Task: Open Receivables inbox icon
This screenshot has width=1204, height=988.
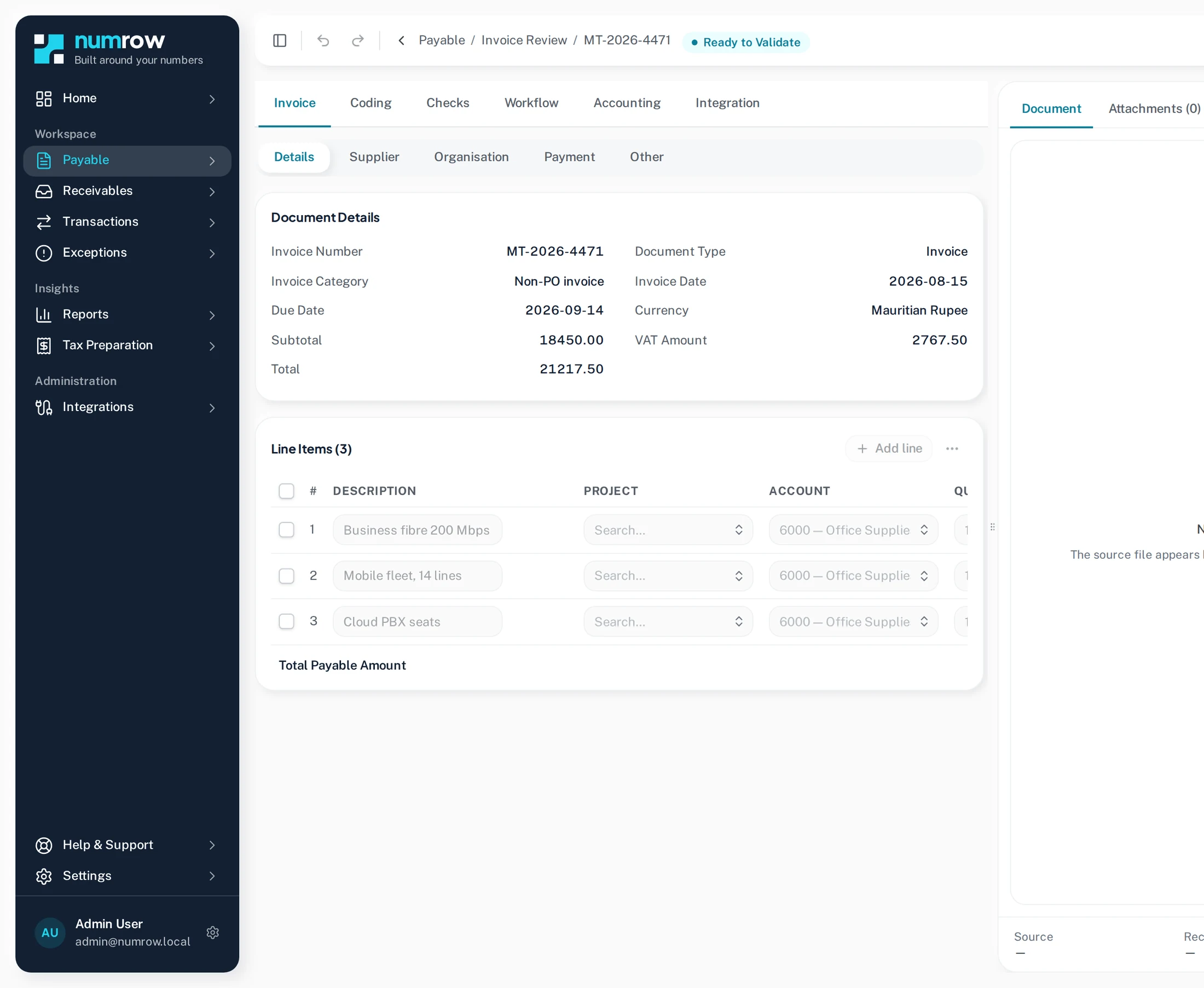Action: 44,191
